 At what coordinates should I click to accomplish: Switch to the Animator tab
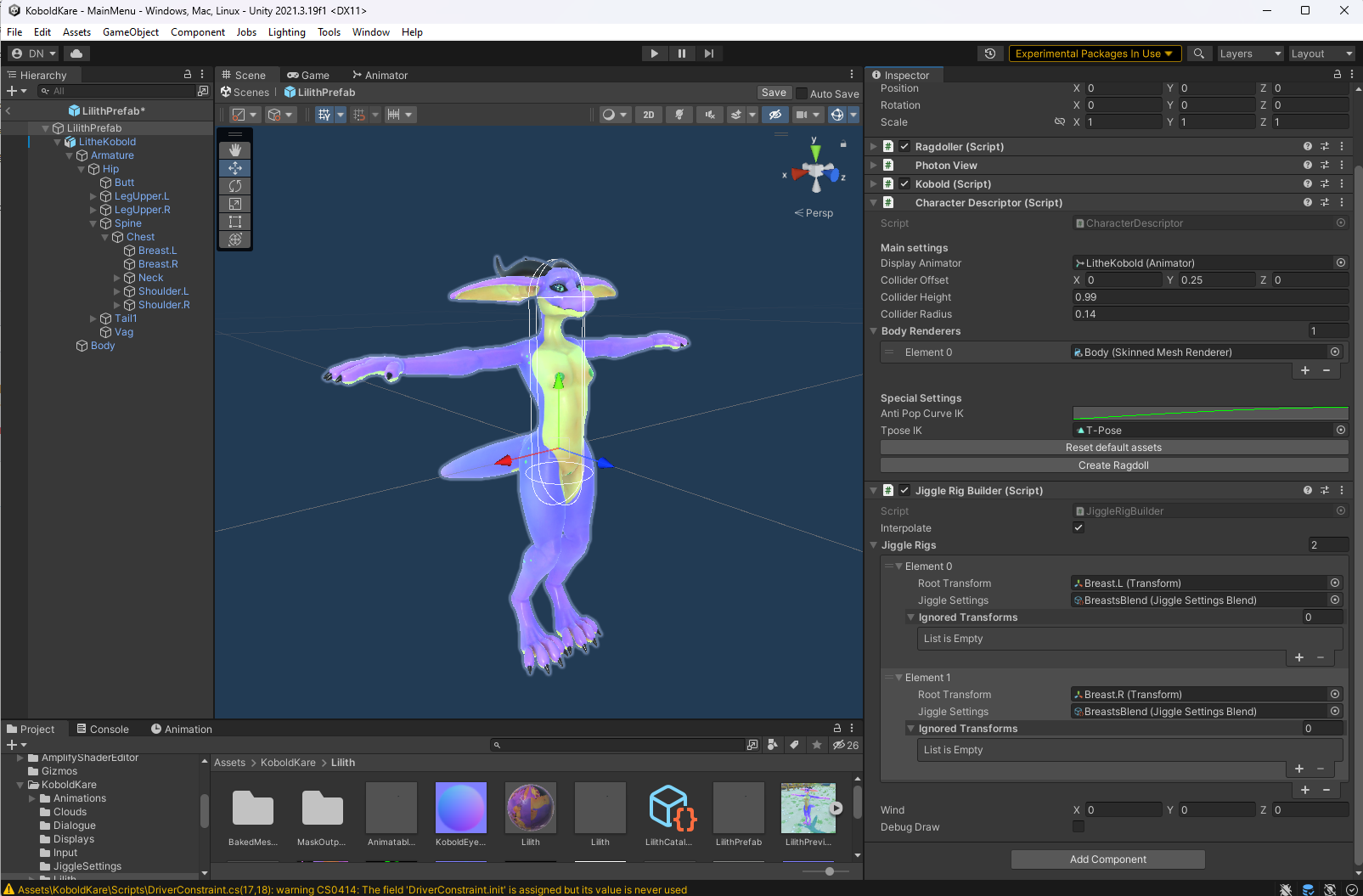(380, 76)
